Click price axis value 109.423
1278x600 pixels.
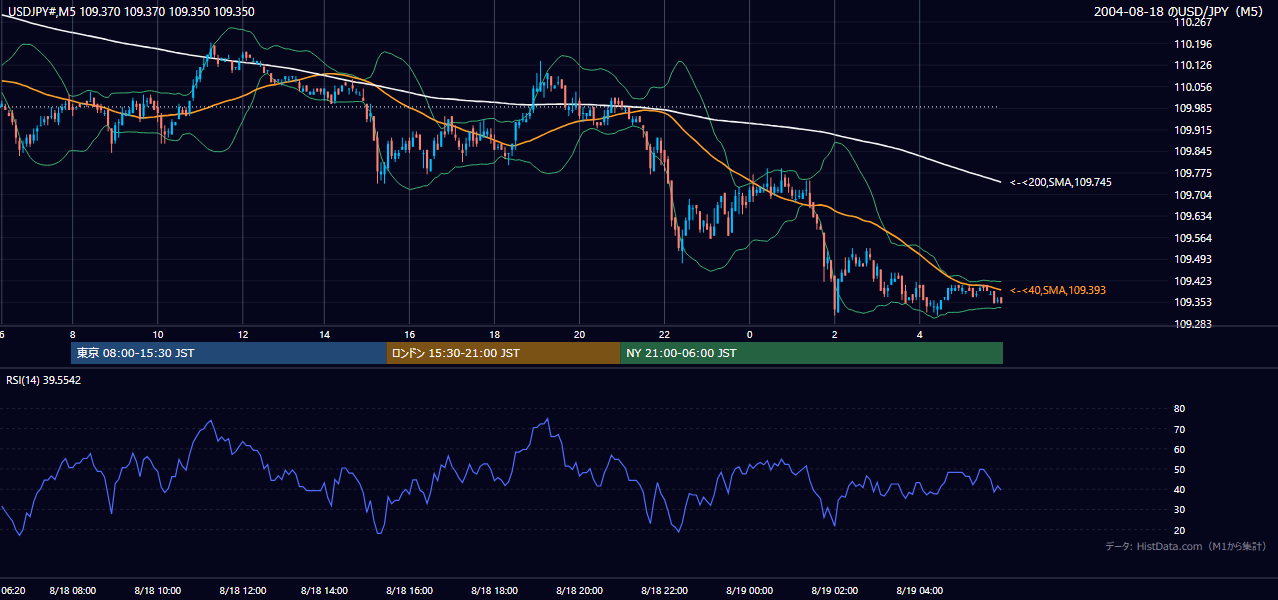point(1194,281)
